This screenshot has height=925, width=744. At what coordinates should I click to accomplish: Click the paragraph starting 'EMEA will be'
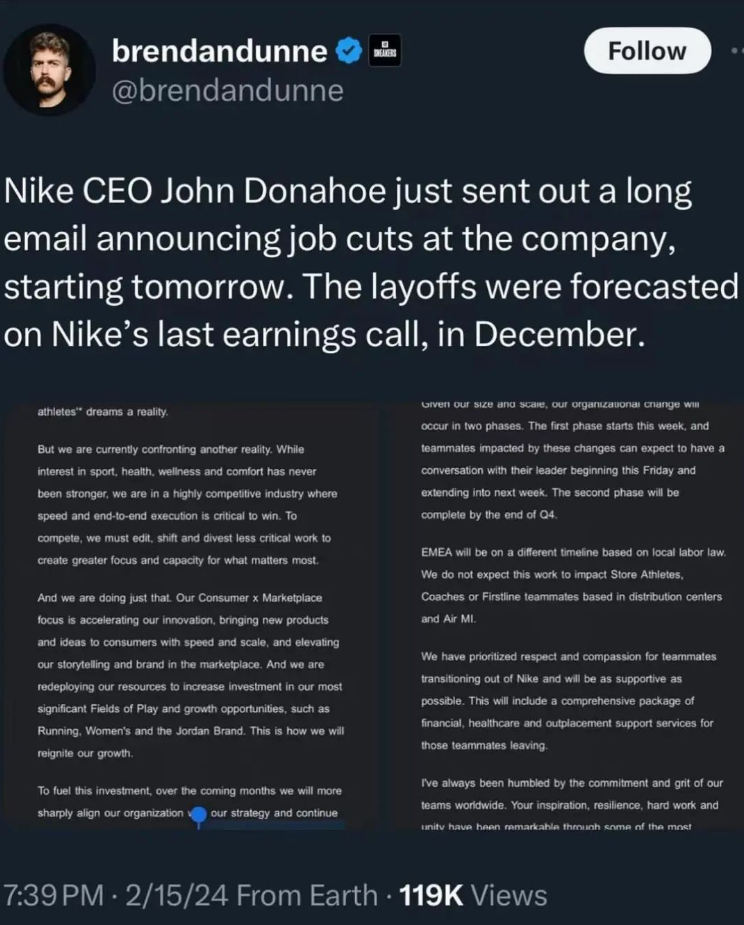click(x=573, y=585)
